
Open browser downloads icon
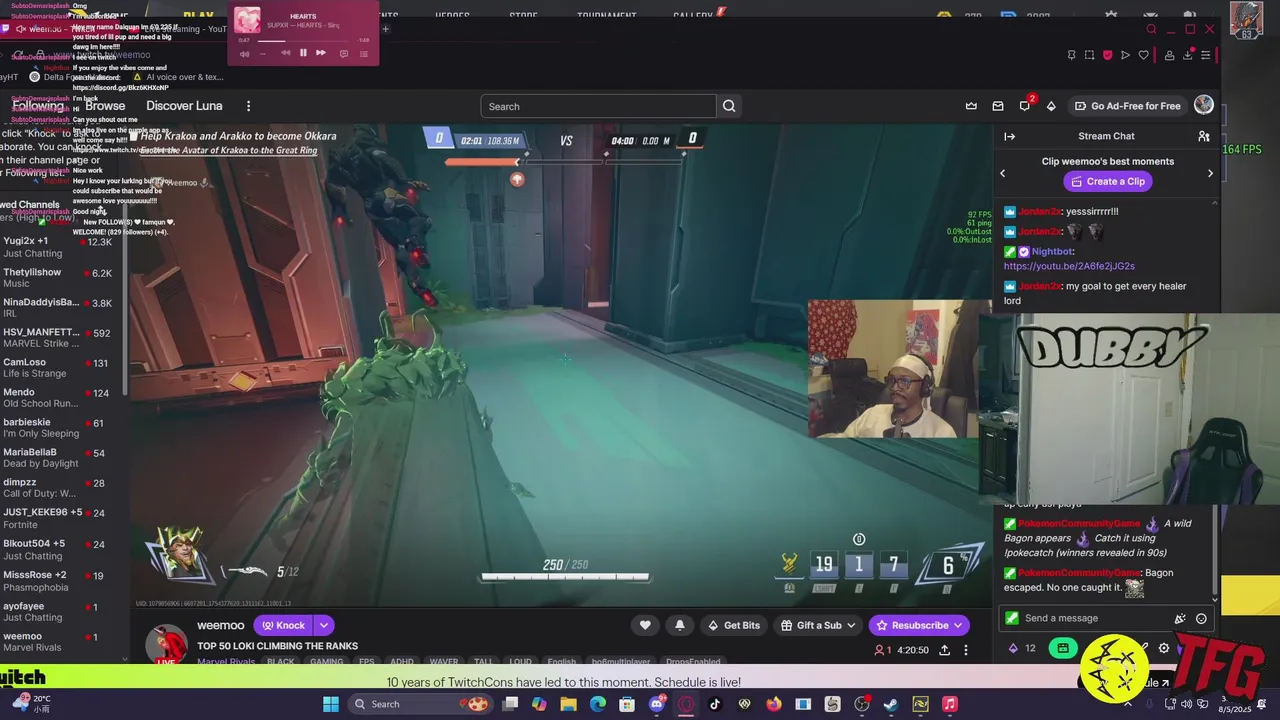pos(1188,55)
